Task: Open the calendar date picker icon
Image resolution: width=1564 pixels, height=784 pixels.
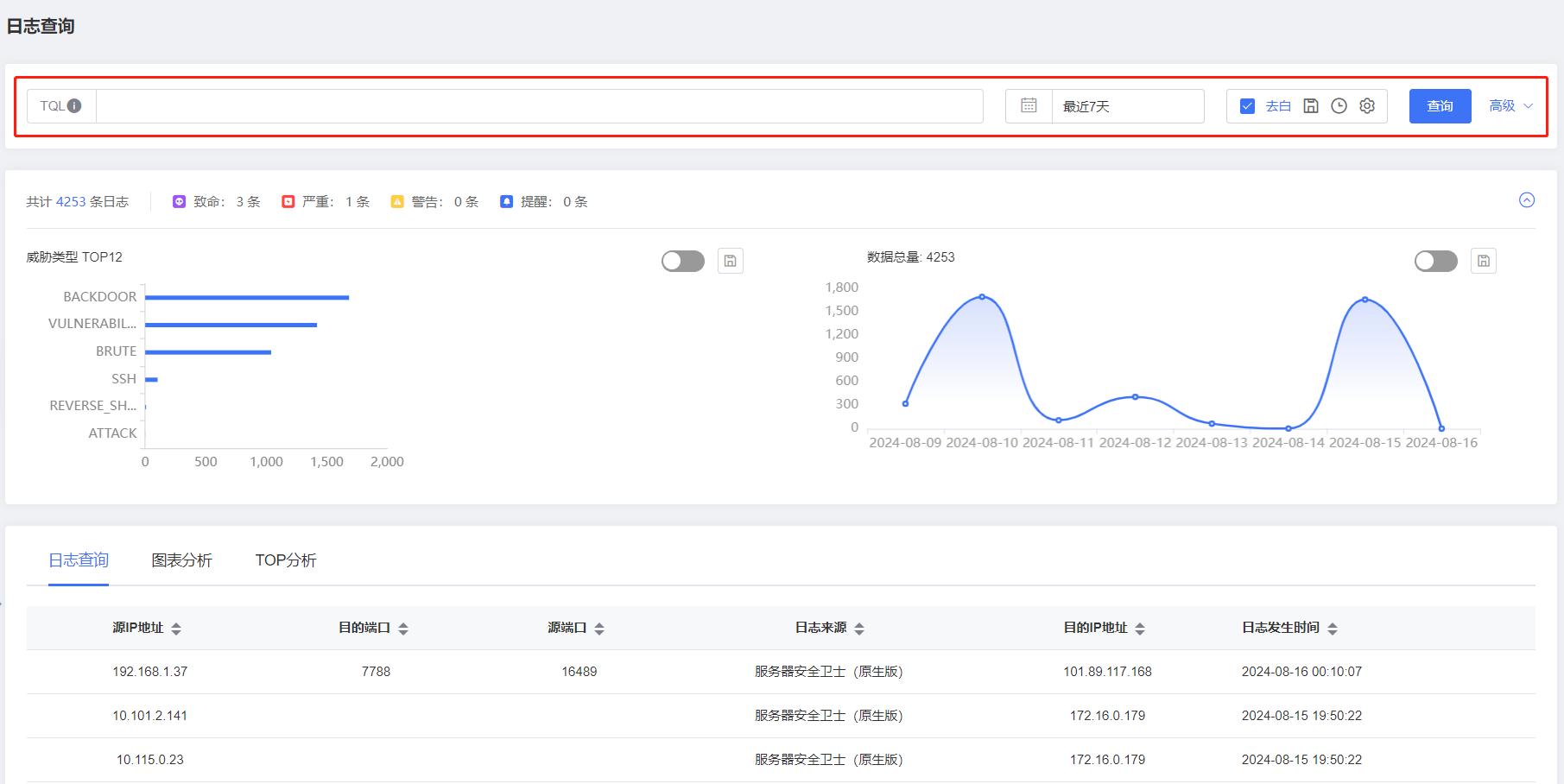Action: coord(1029,105)
